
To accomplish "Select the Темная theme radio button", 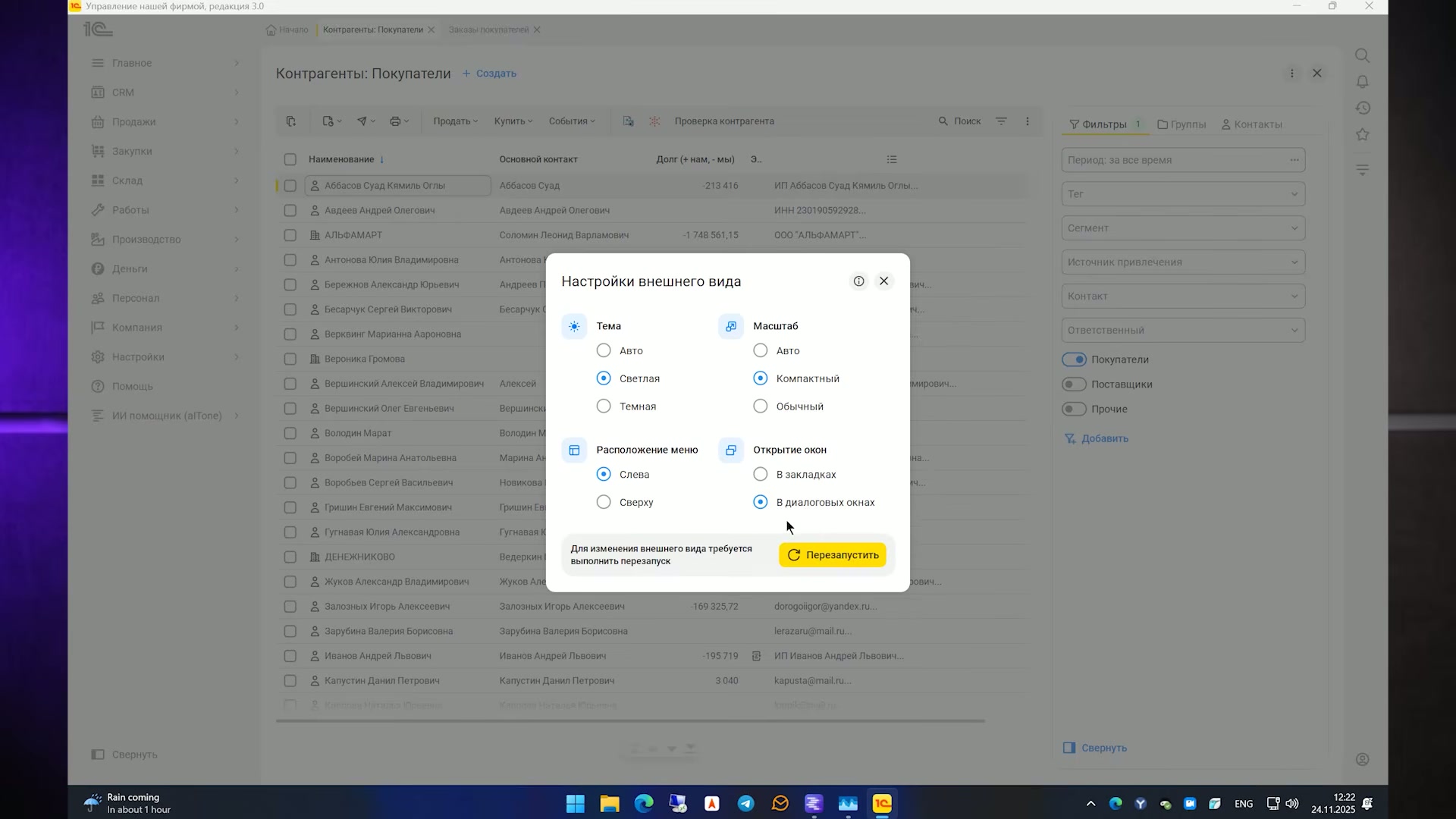I will pyautogui.click(x=604, y=406).
